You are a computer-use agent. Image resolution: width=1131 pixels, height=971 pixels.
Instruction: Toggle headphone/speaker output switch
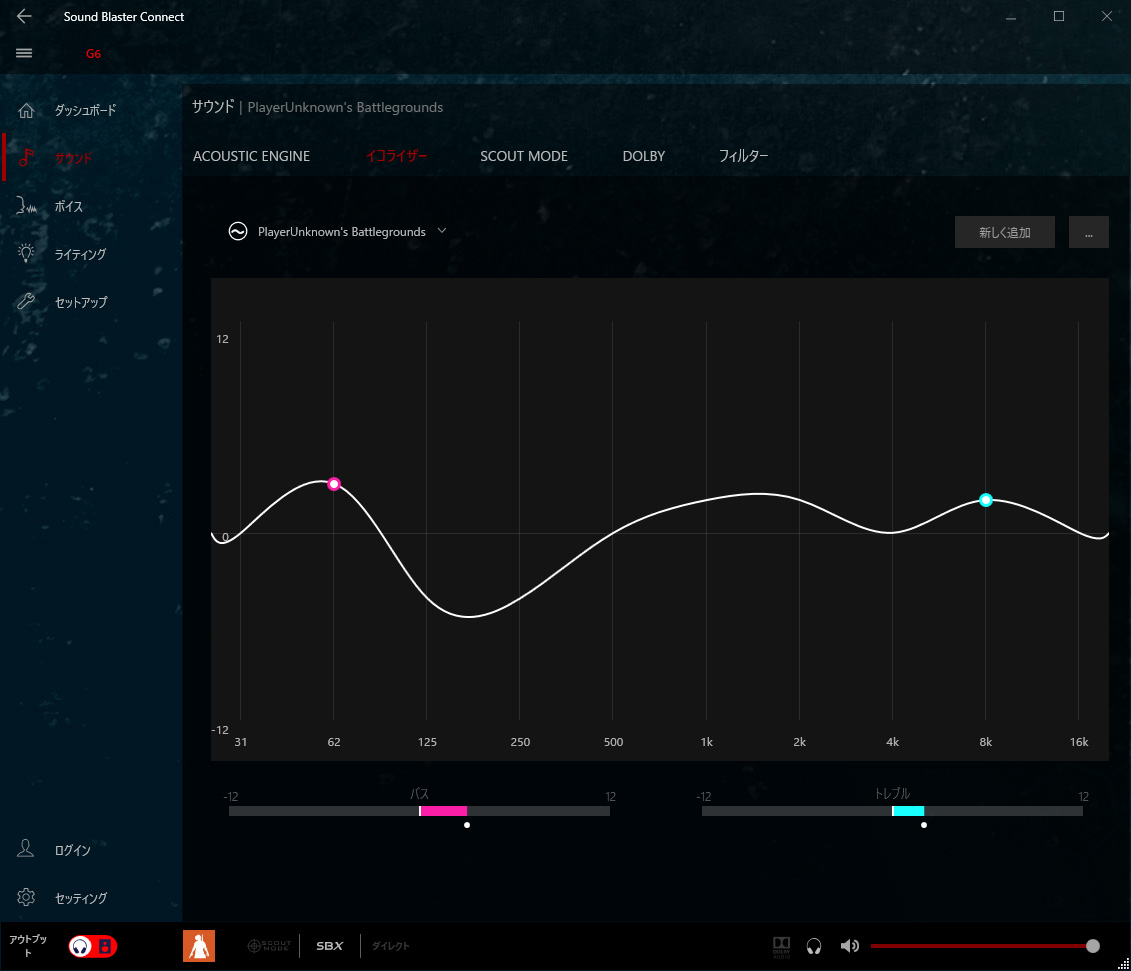pos(93,946)
